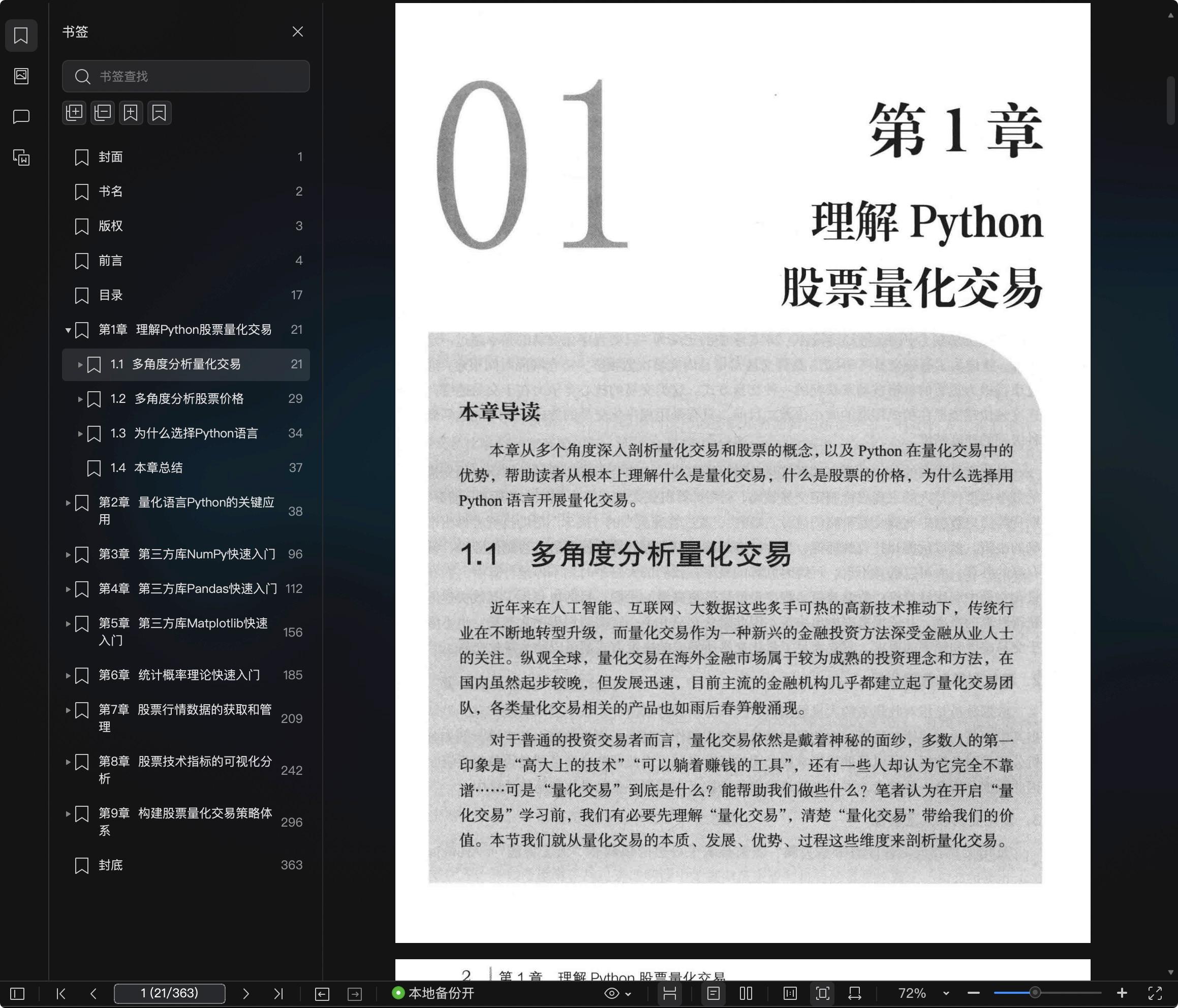1178x1008 pixels.
Task: Click the convert-to-Word icon in left sidebar
Action: click(21, 157)
